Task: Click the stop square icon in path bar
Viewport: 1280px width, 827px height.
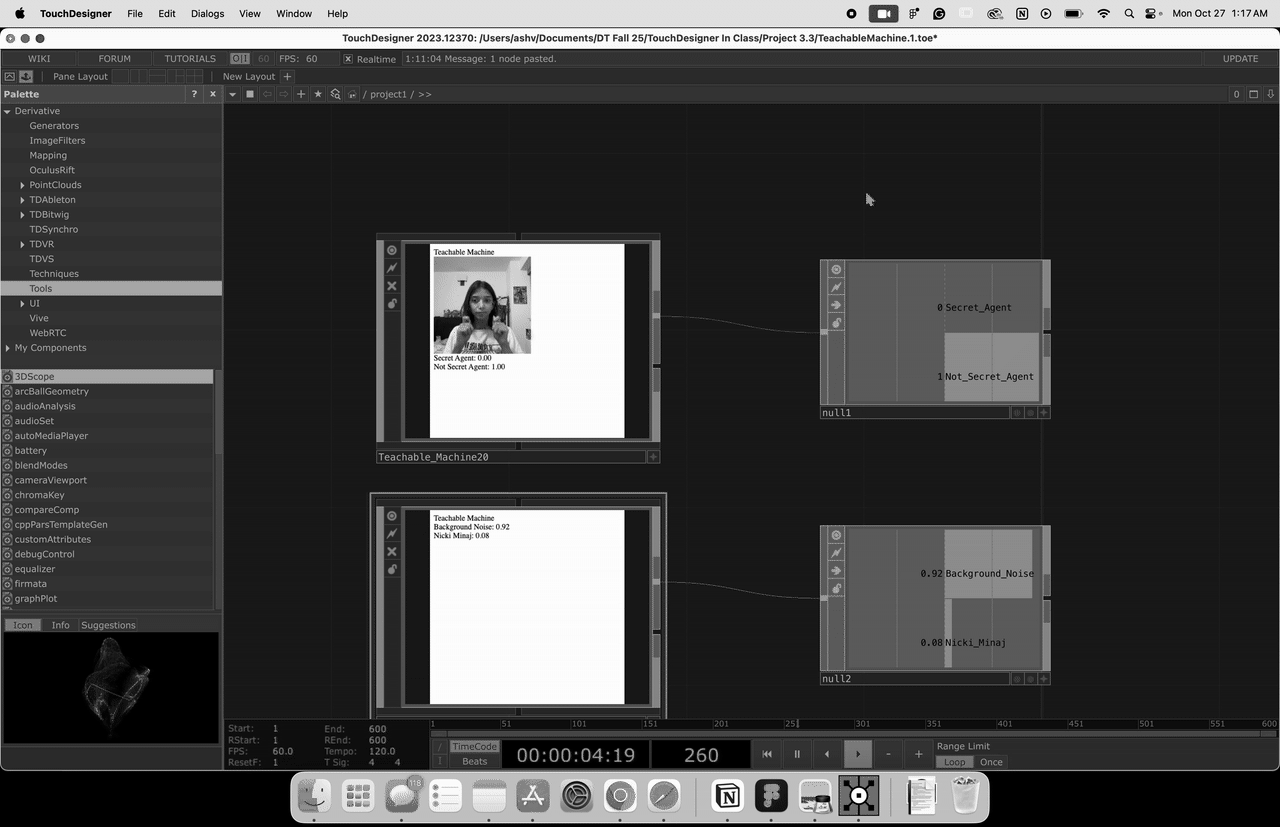Action: [250, 94]
